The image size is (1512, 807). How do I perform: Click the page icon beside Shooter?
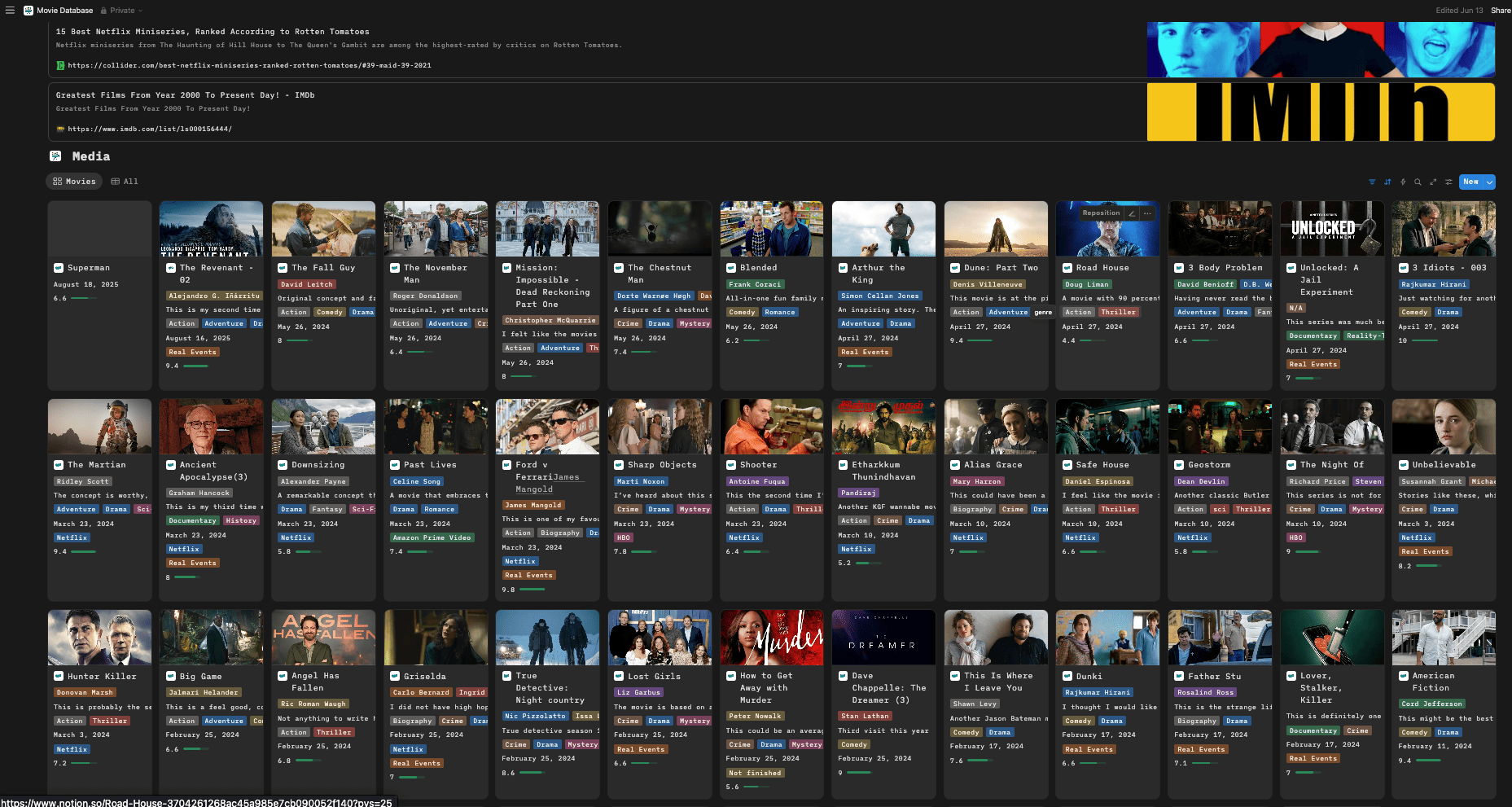[731, 465]
